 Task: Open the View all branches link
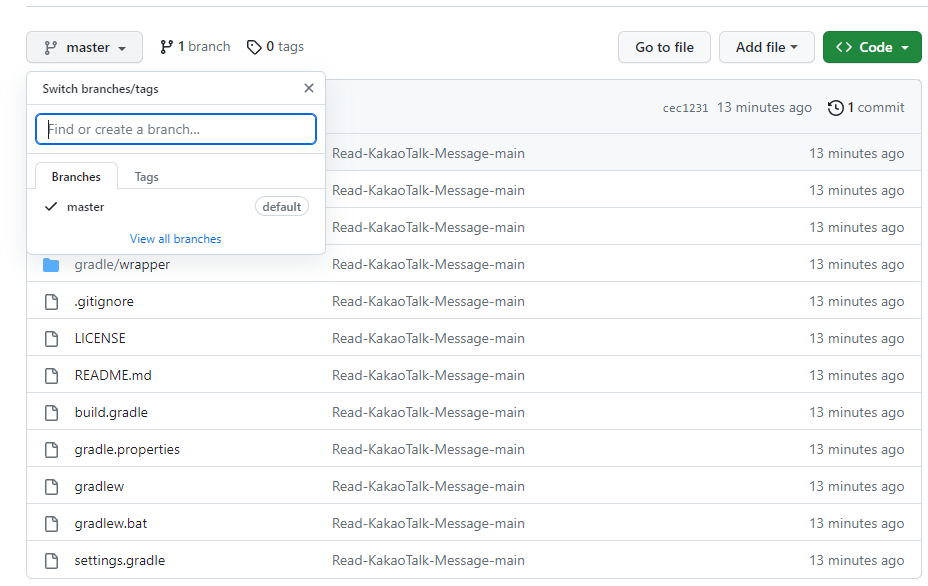(176, 239)
